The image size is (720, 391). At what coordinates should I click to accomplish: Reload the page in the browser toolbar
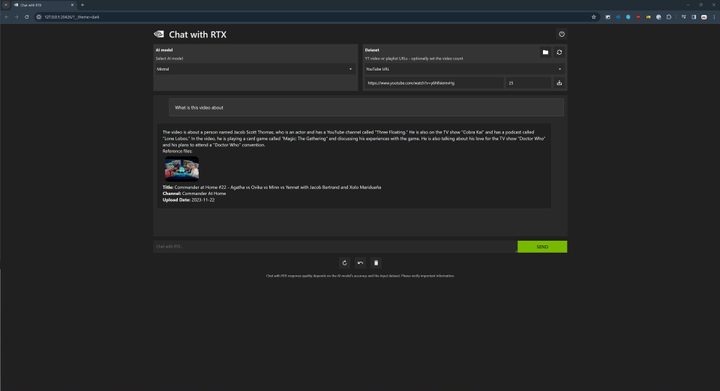[27, 17]
